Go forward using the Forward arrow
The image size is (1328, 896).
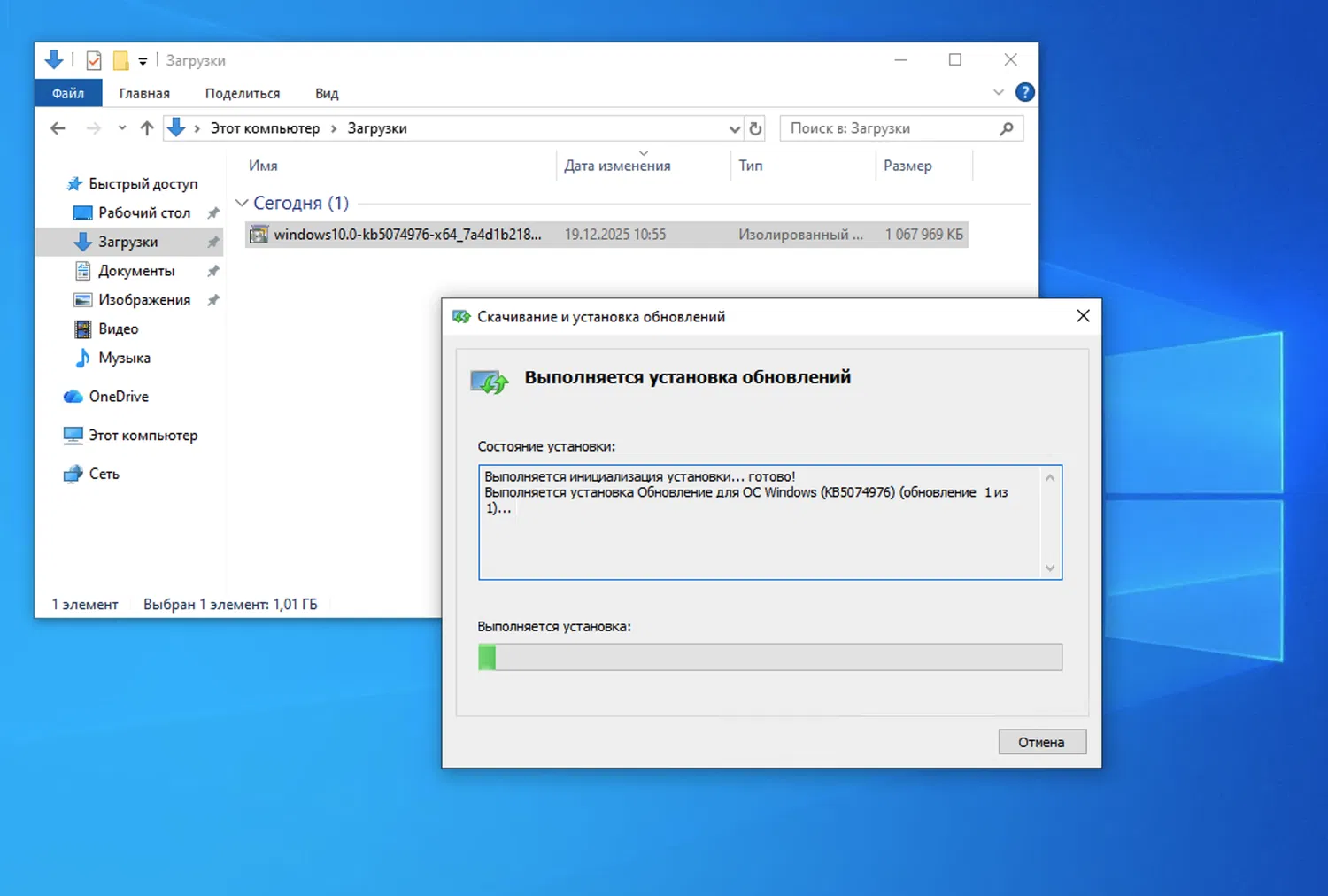click(93, 128)
